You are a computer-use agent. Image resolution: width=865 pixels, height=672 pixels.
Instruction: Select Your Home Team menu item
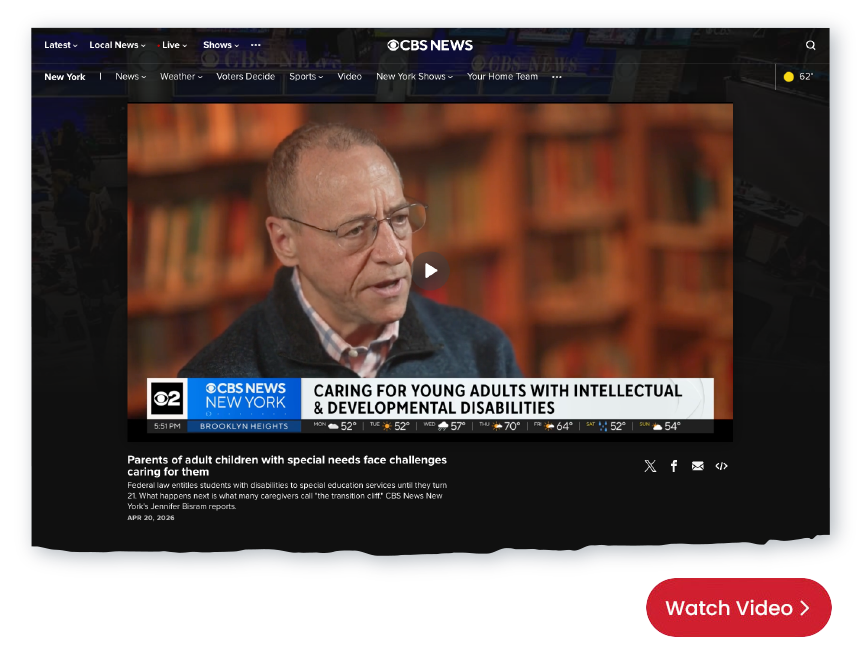click(502, 77)
